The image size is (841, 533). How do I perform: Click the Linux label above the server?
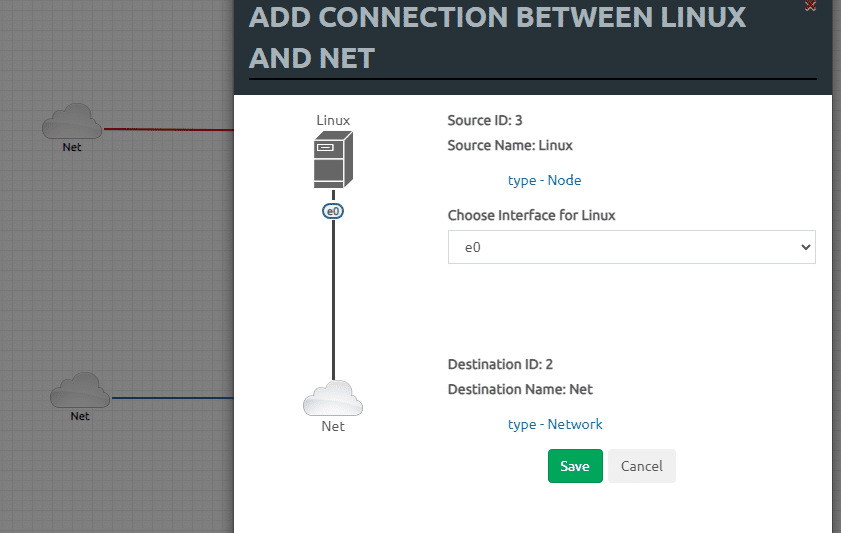333,120
